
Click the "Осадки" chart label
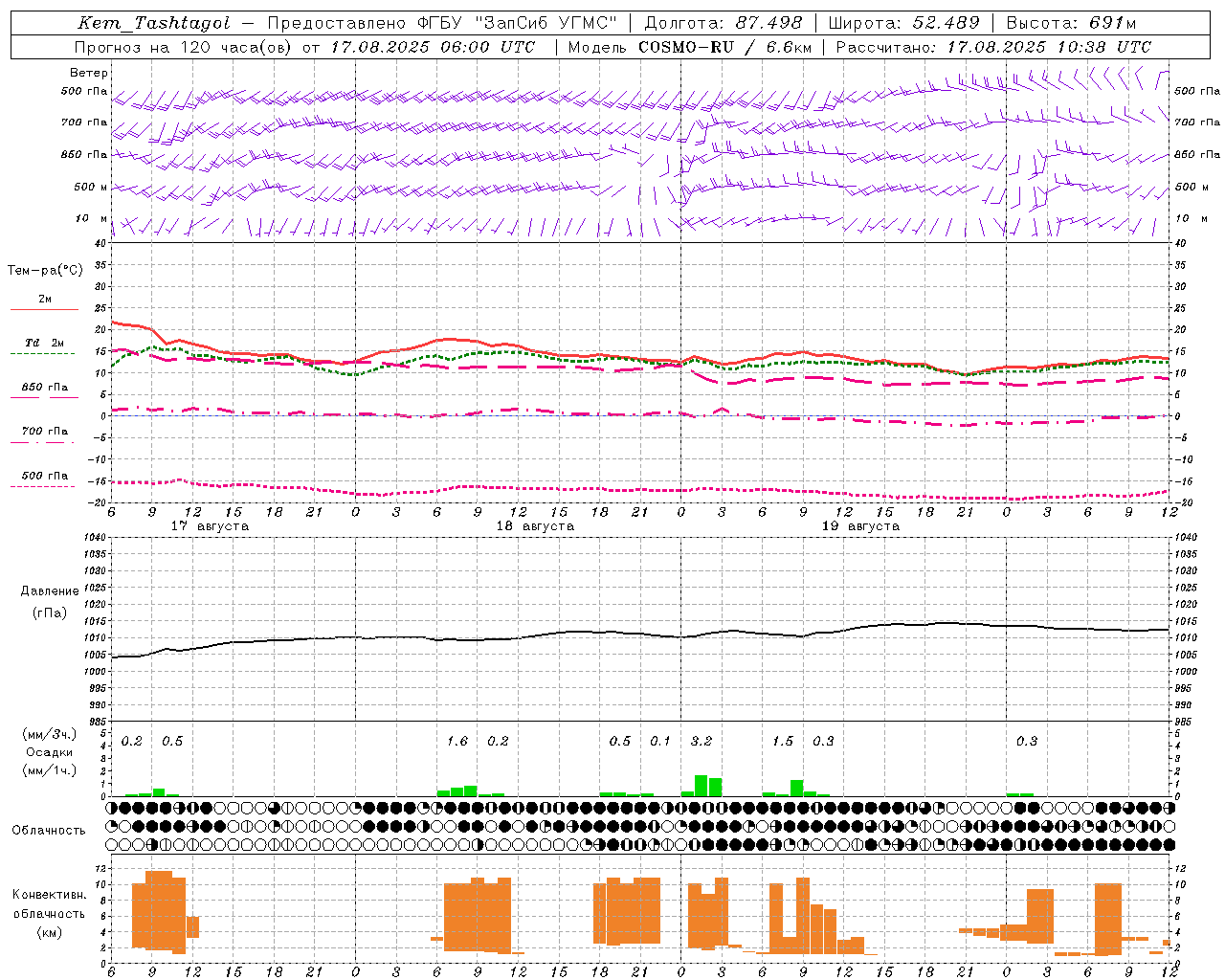50,752
